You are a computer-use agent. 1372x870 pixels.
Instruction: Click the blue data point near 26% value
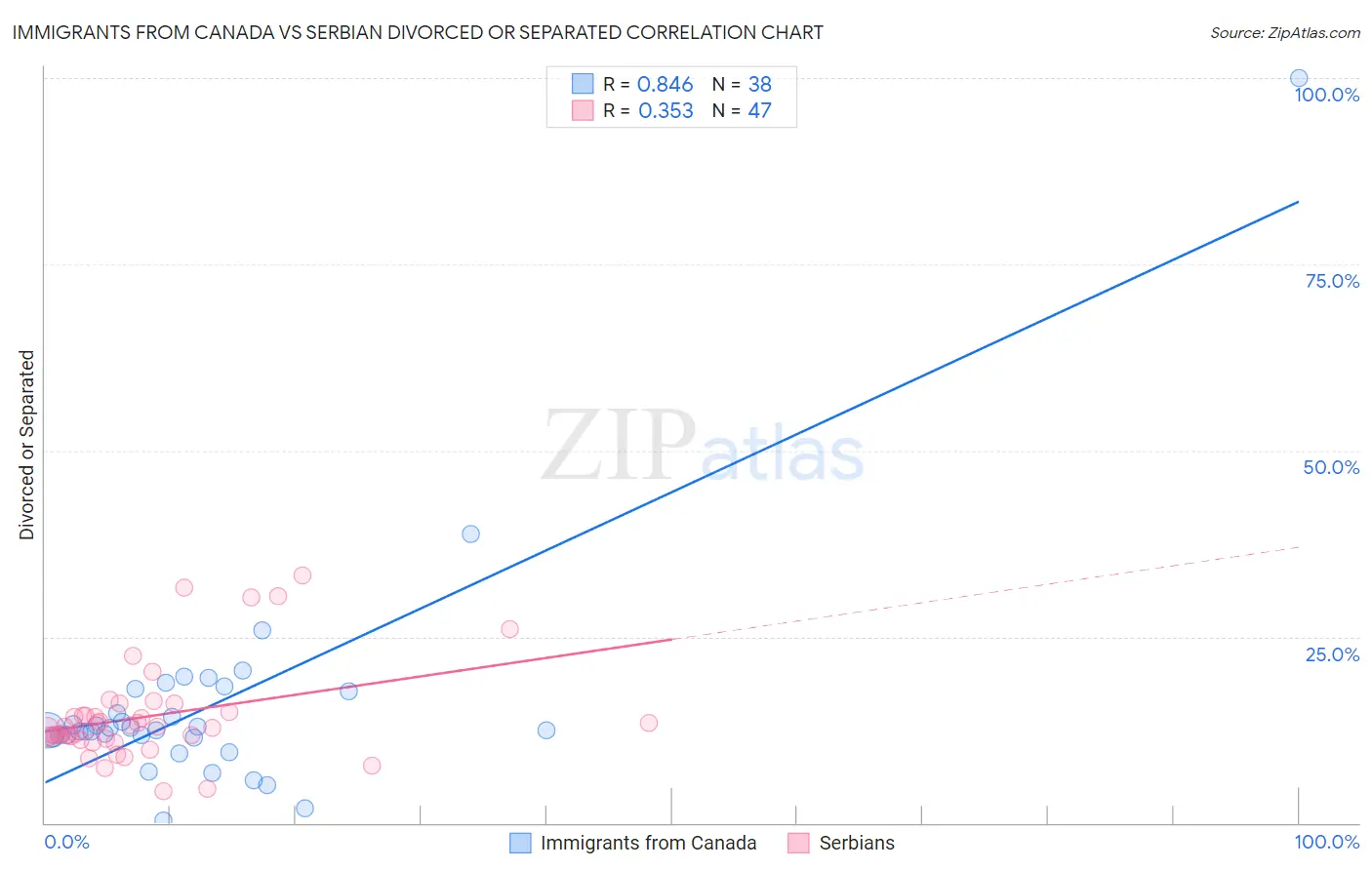[x=262, y=630]
